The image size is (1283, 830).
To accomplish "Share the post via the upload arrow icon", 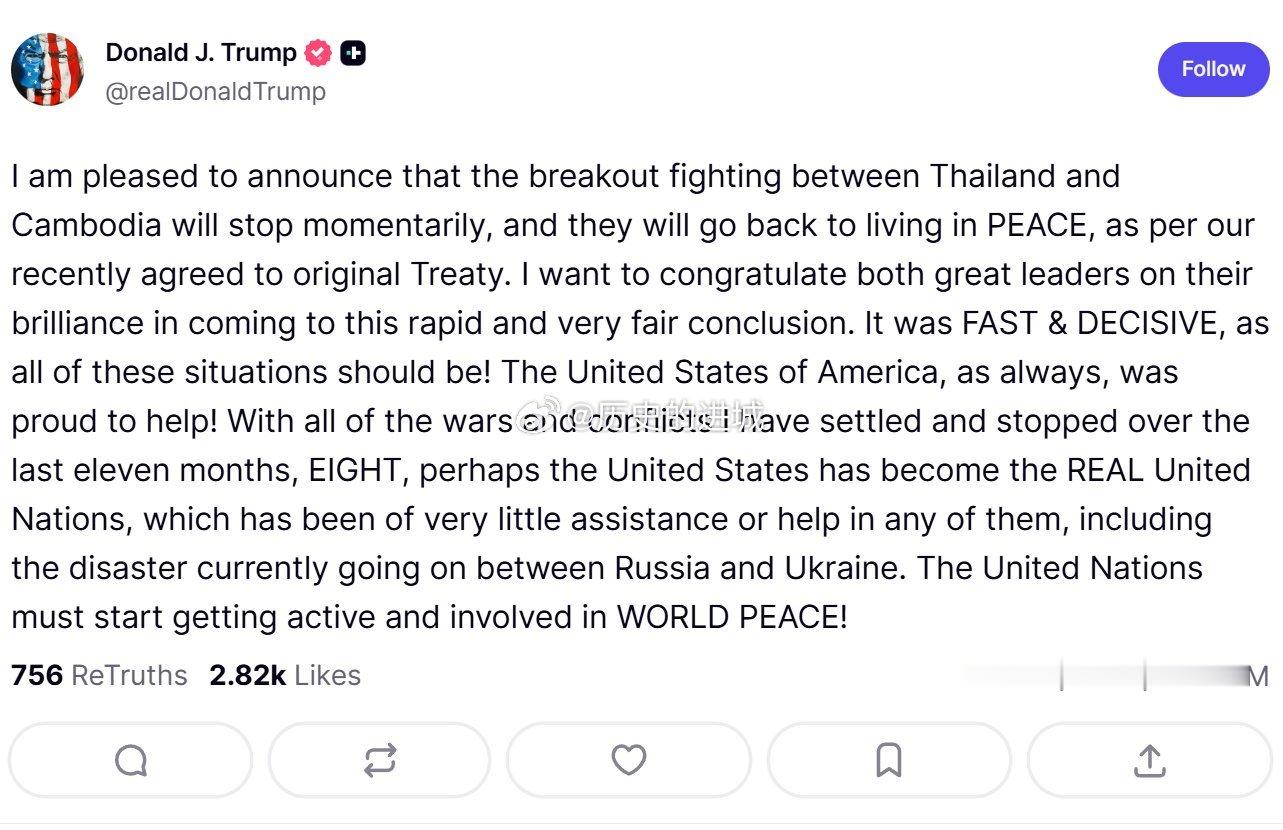I will click(1148, 760).
